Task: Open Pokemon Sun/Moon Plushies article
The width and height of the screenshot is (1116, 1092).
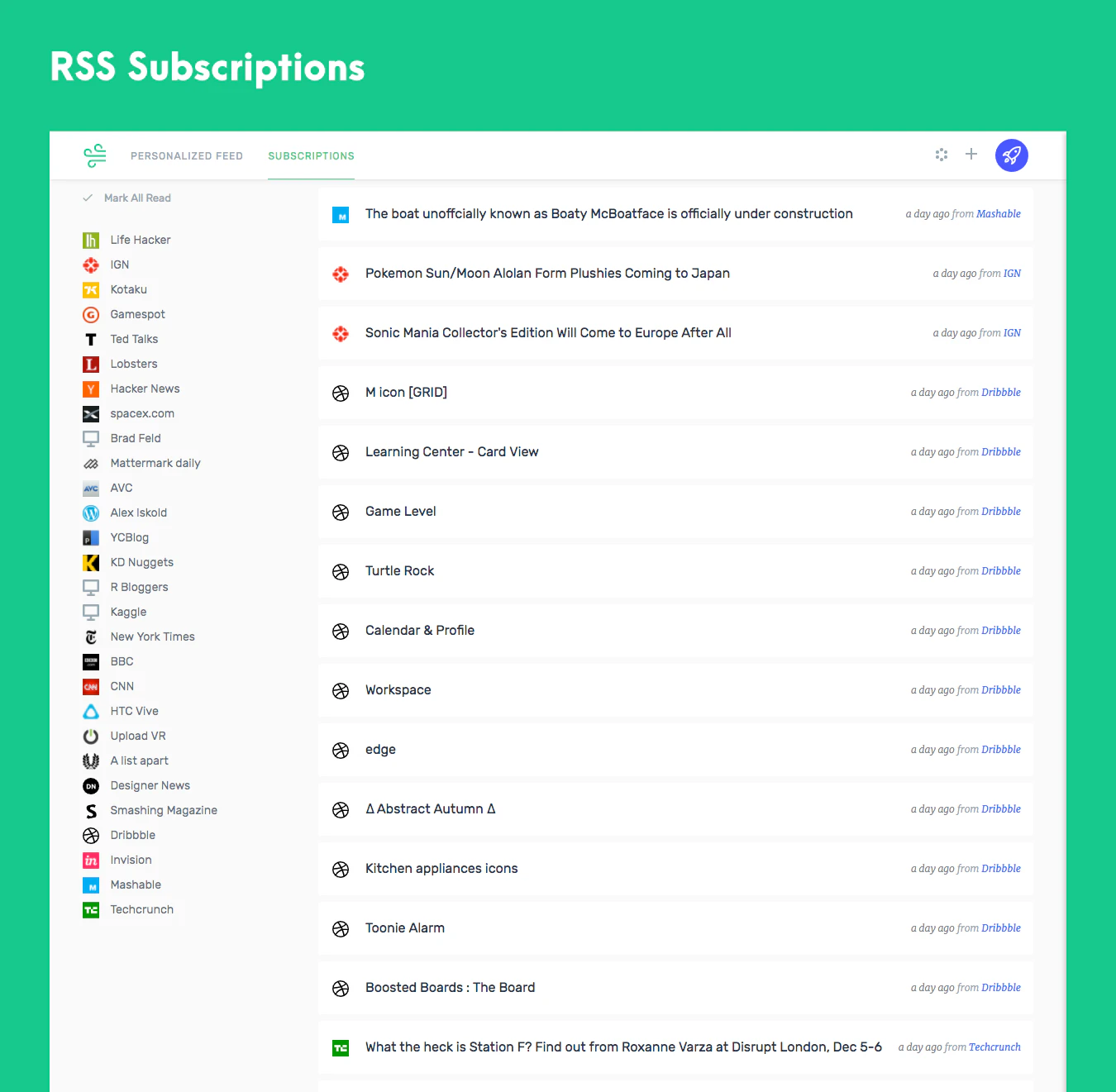Action: [x=547, y=273]
